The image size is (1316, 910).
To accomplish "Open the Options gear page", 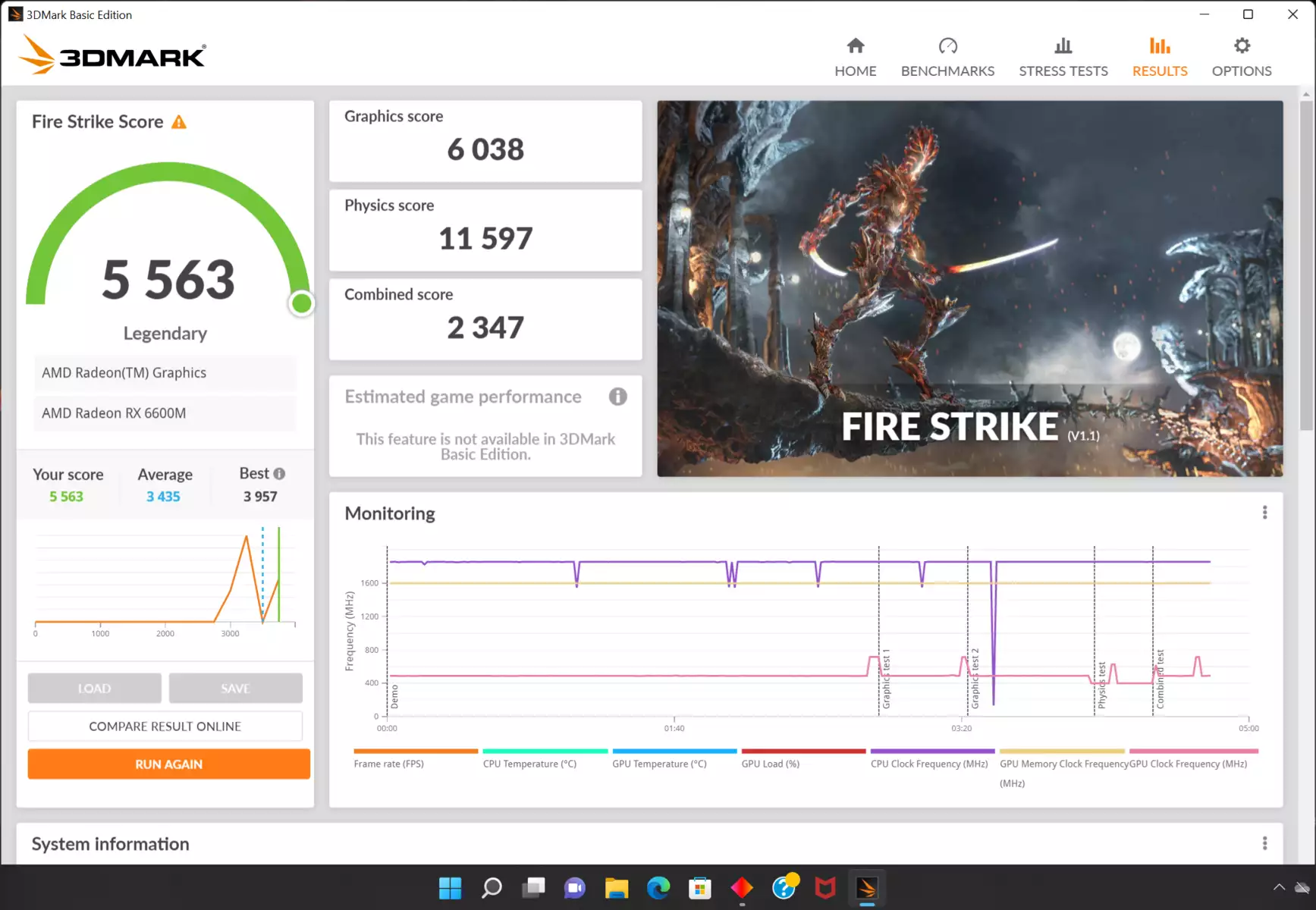I will point(1241,58).
